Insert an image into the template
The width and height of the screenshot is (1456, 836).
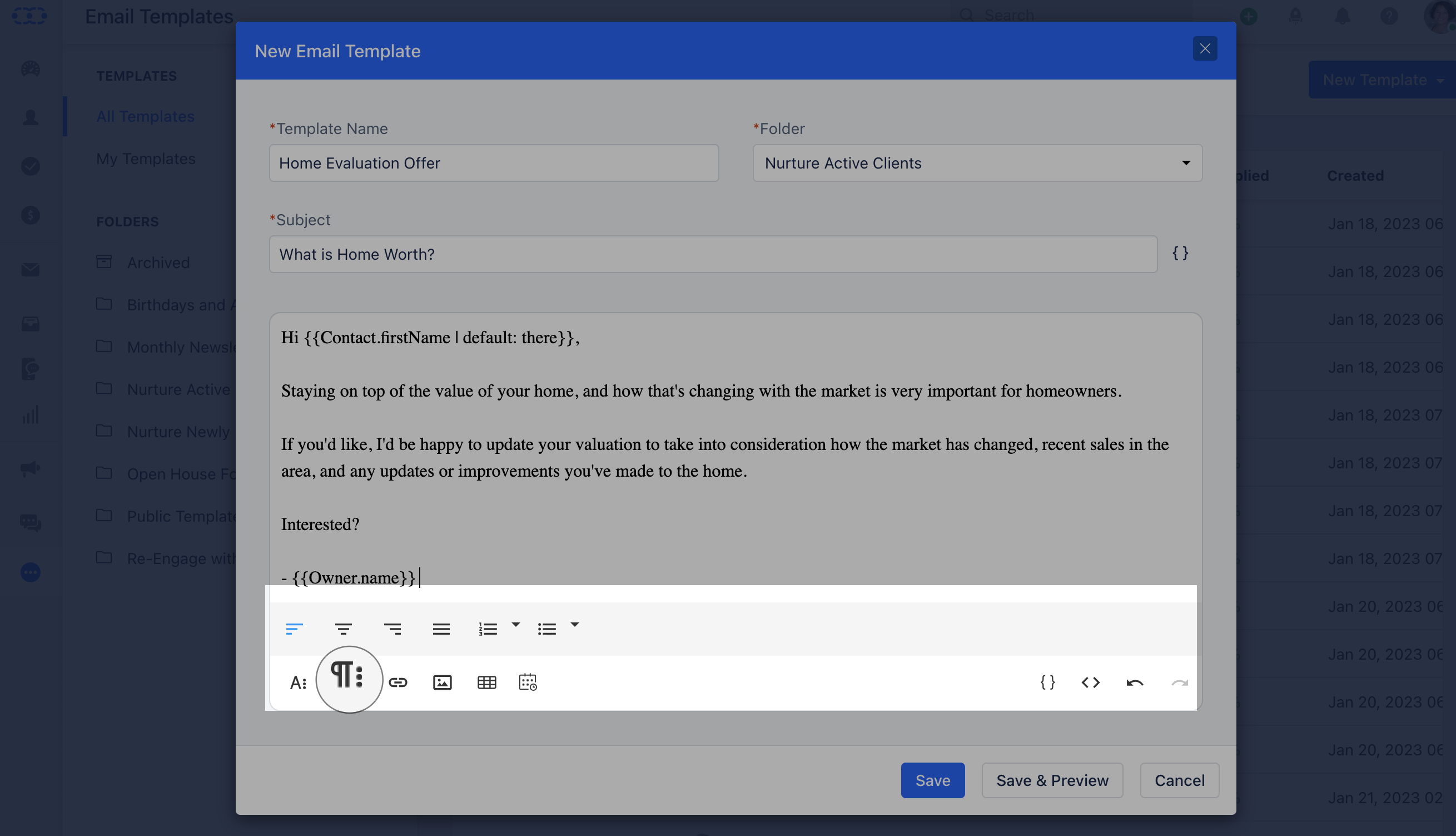442,682
